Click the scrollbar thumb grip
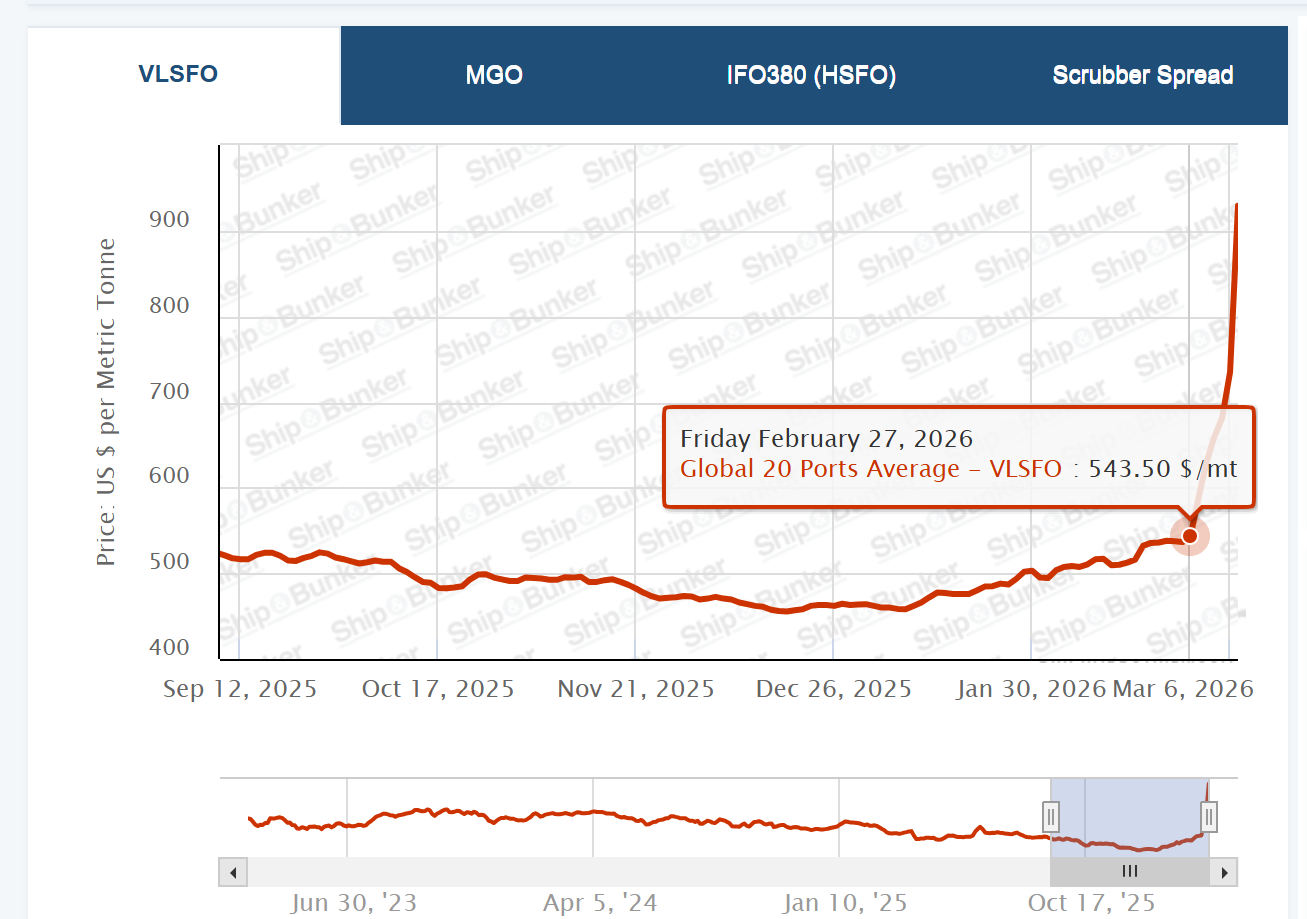The image size is (1307, 919). pyautogui.click(x=1130, y=872)
